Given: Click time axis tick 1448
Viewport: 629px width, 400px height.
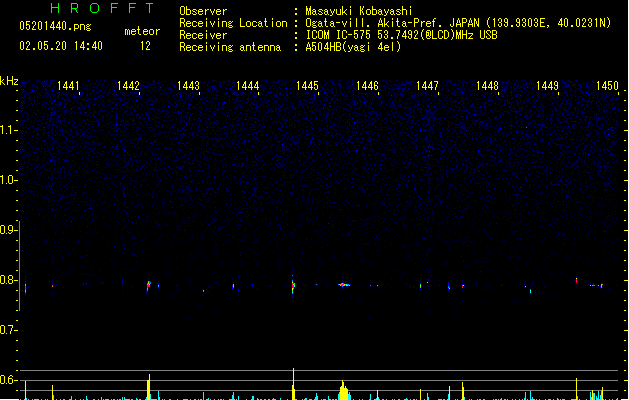Looking at the screenshot, I should click(x=487, y=86).
